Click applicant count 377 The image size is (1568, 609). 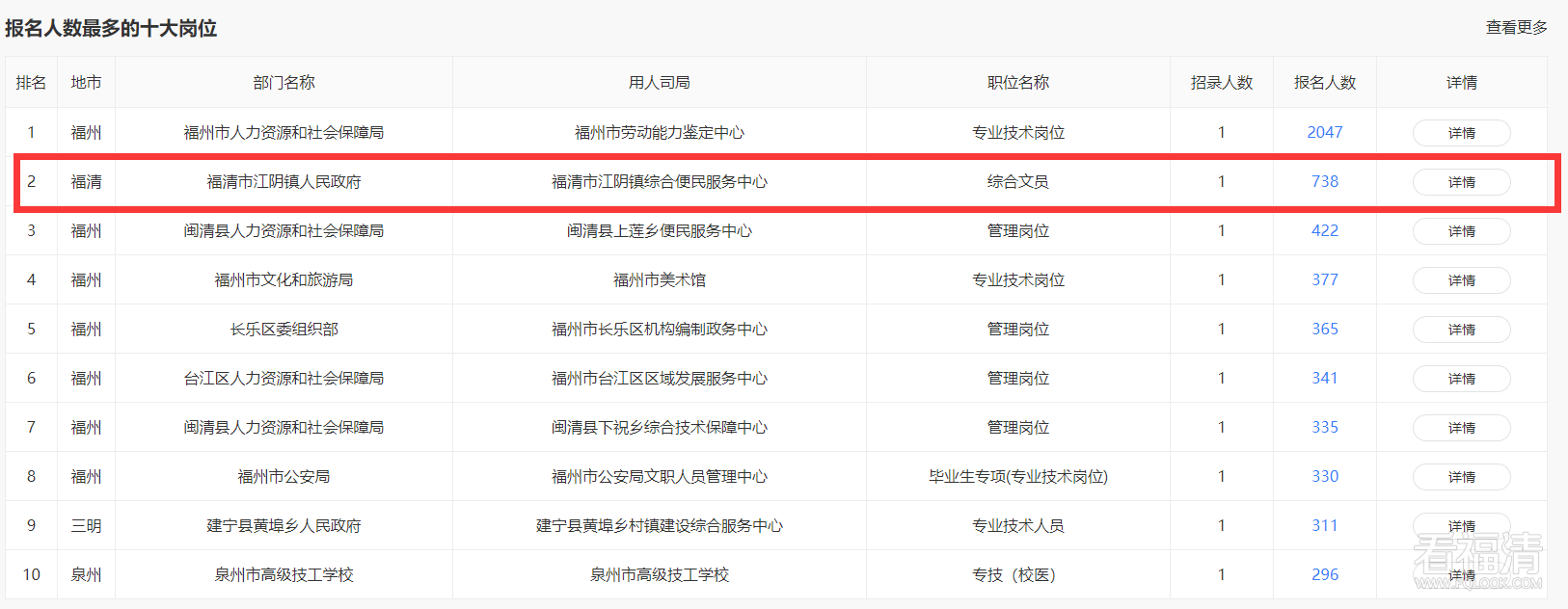[1324, 279]
